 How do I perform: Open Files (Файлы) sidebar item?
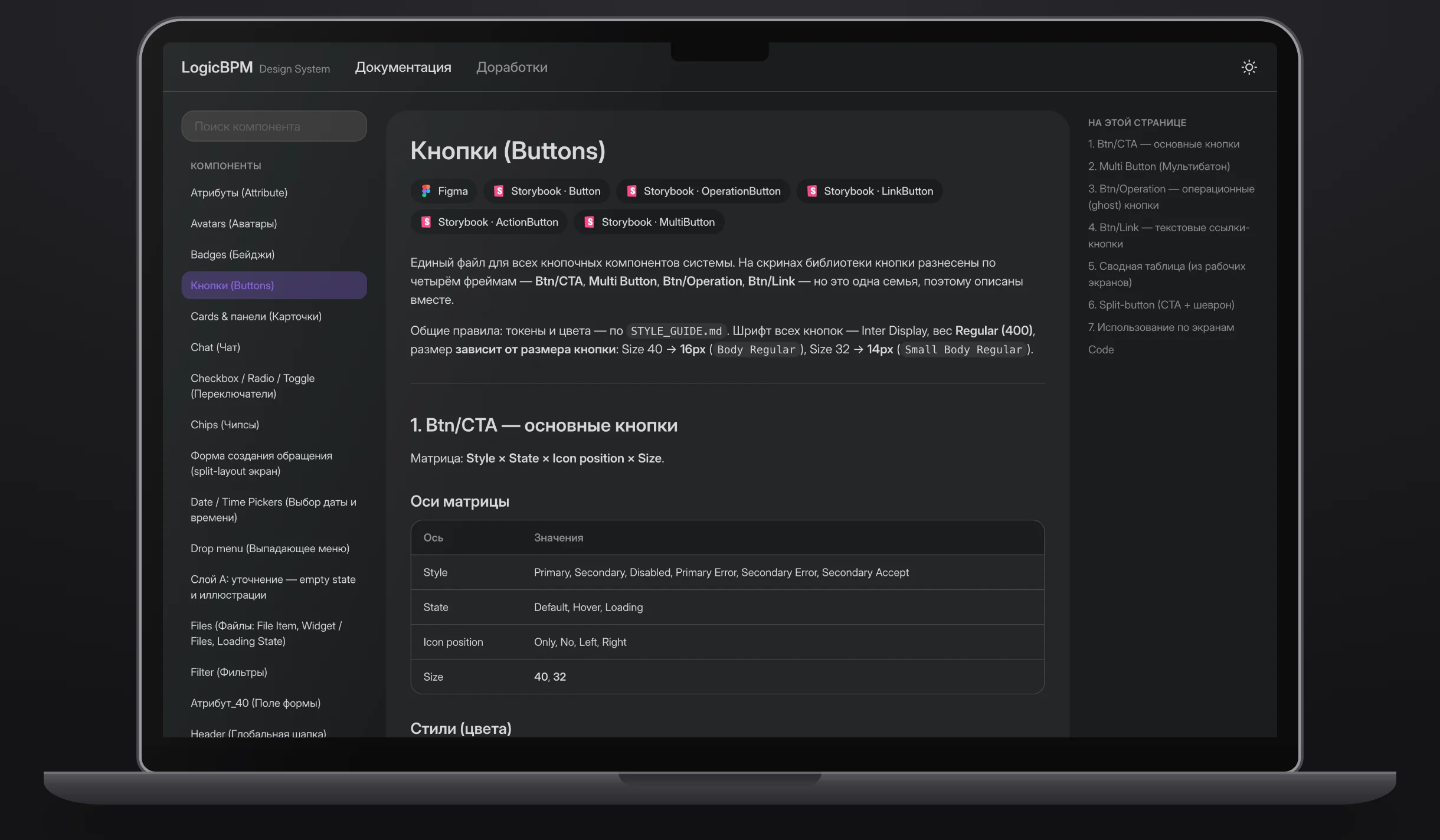[x=274, y=634]
